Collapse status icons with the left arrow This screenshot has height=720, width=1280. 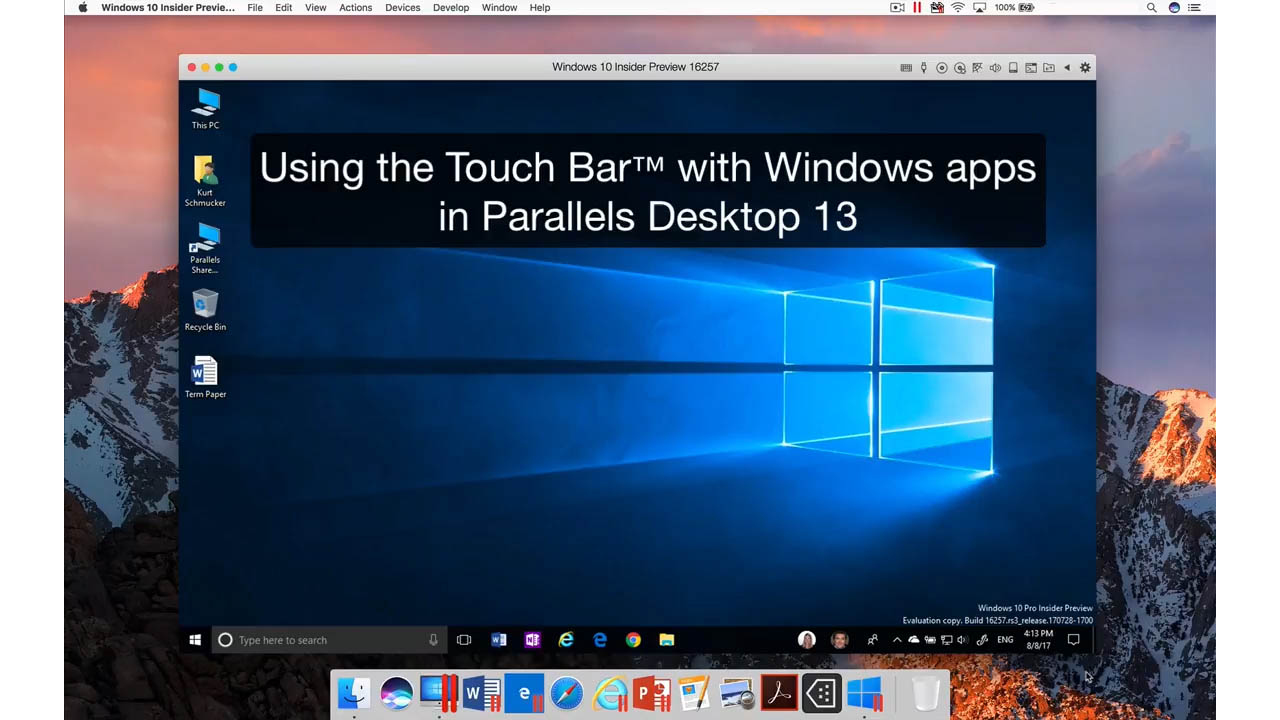pyautogui.click(x=1067, y=68)
